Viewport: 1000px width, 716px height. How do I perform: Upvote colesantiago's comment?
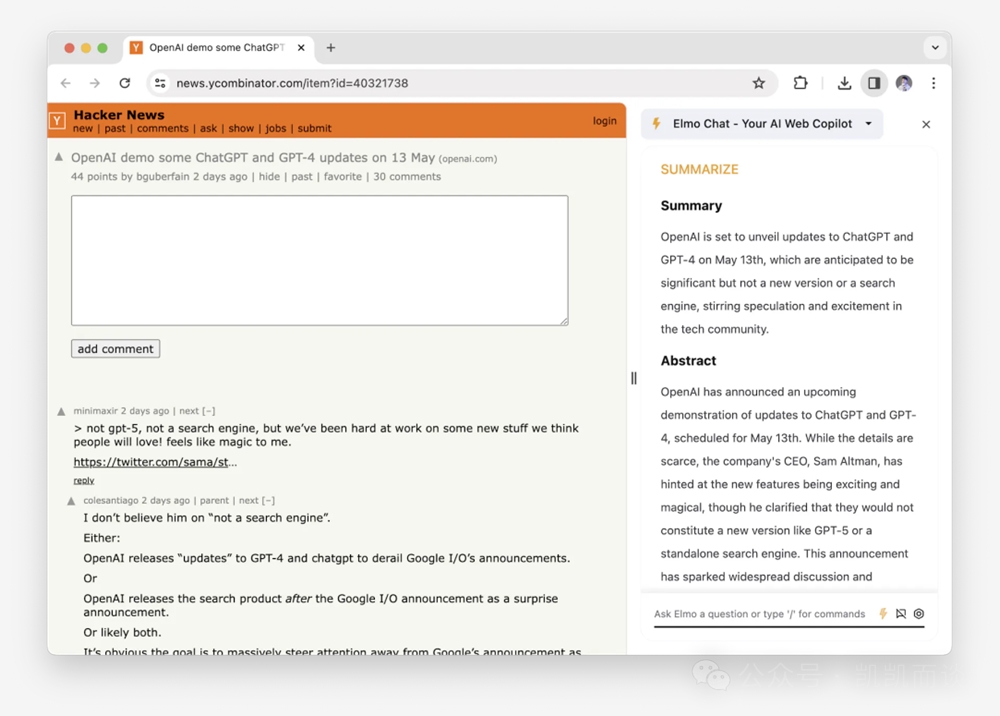tap(71, 501)
